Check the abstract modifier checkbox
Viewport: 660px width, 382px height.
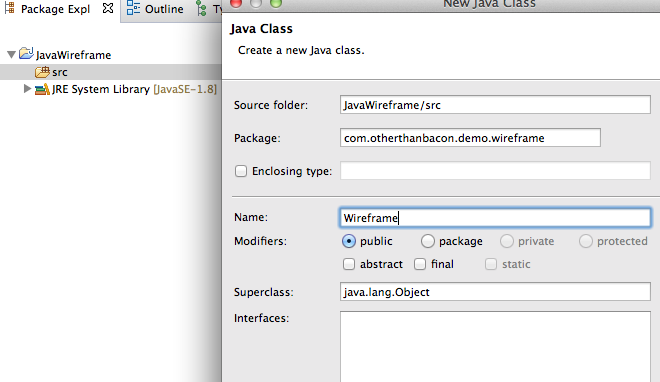click(x=349, y=264)
